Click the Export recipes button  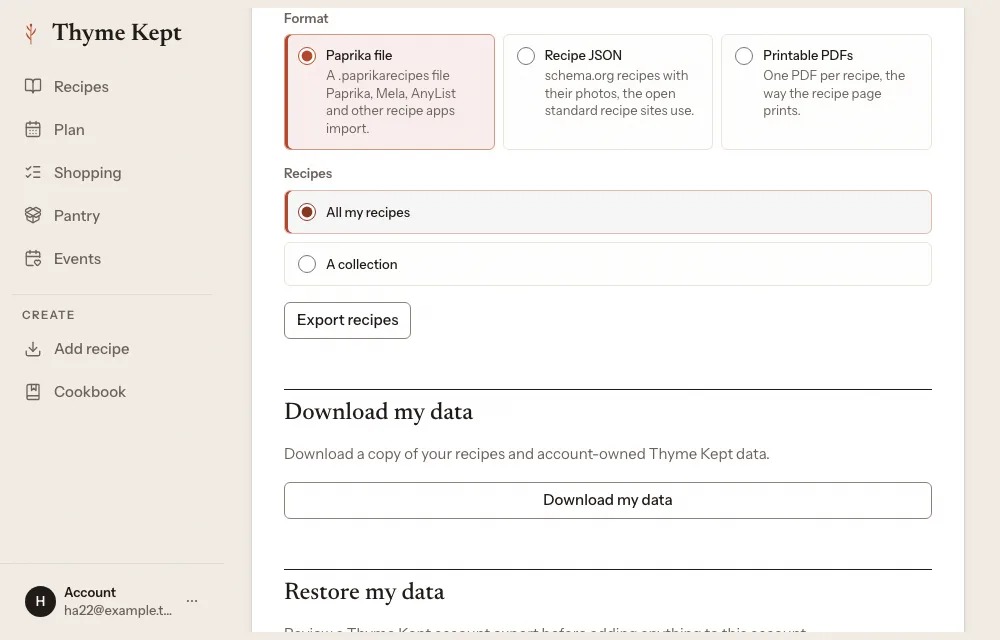coord(348,320)
